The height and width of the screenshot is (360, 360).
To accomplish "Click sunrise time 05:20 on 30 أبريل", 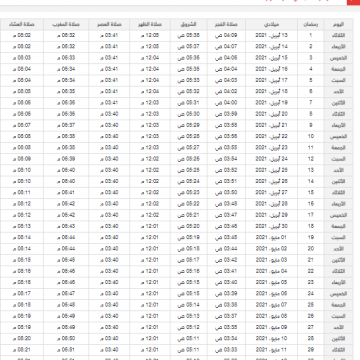I will point(189,226).
